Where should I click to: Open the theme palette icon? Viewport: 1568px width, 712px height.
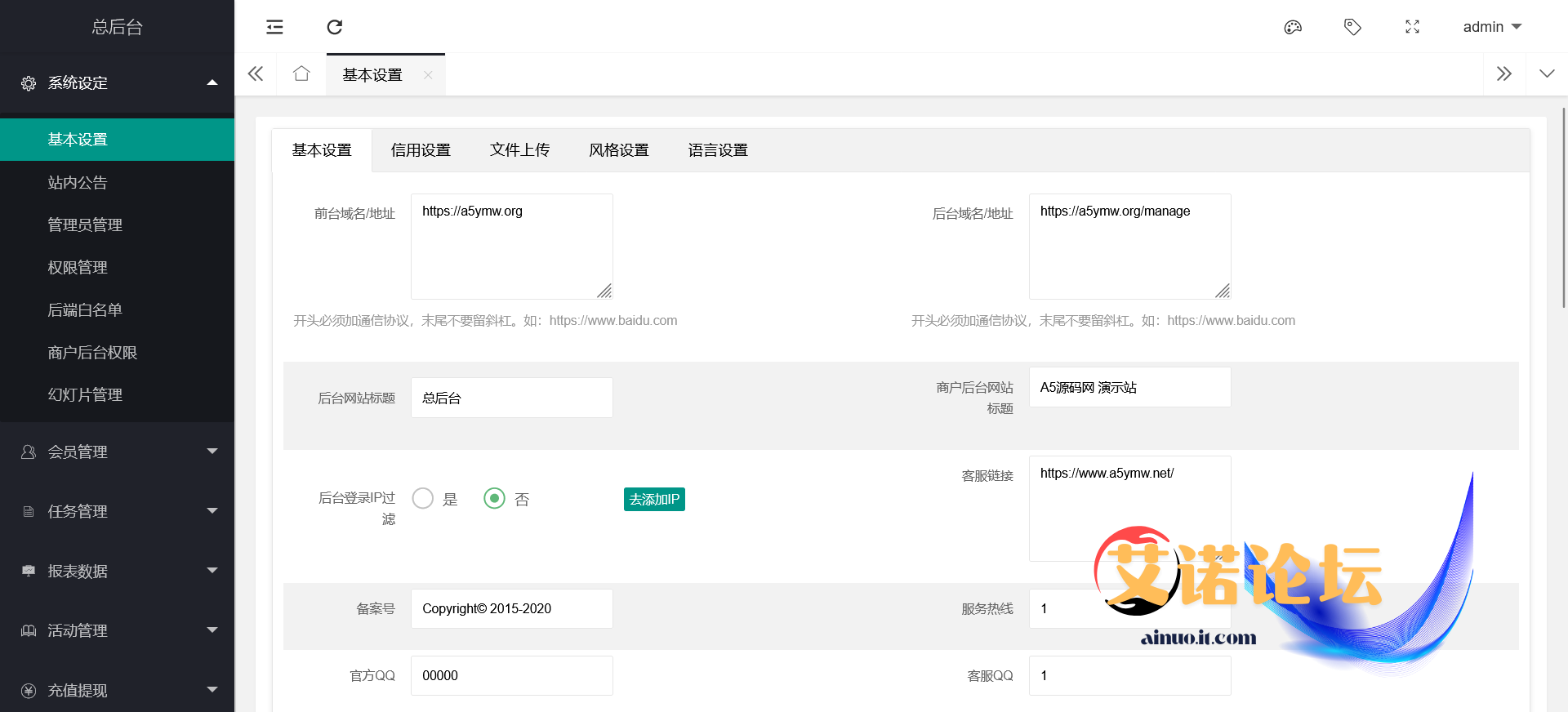[1293, 27]
